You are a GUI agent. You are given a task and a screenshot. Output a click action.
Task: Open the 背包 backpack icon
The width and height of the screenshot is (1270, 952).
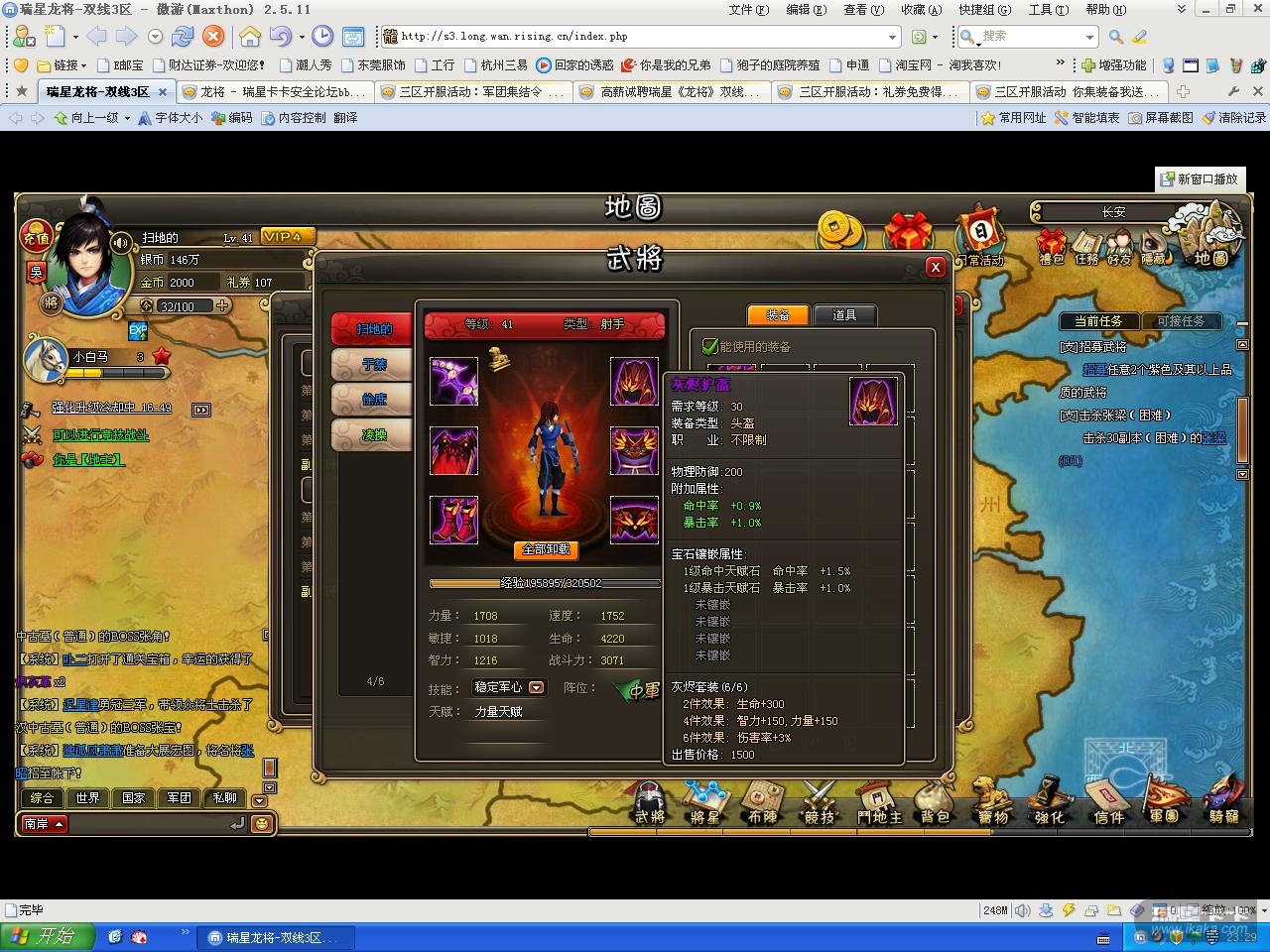[x=935, y=803]
